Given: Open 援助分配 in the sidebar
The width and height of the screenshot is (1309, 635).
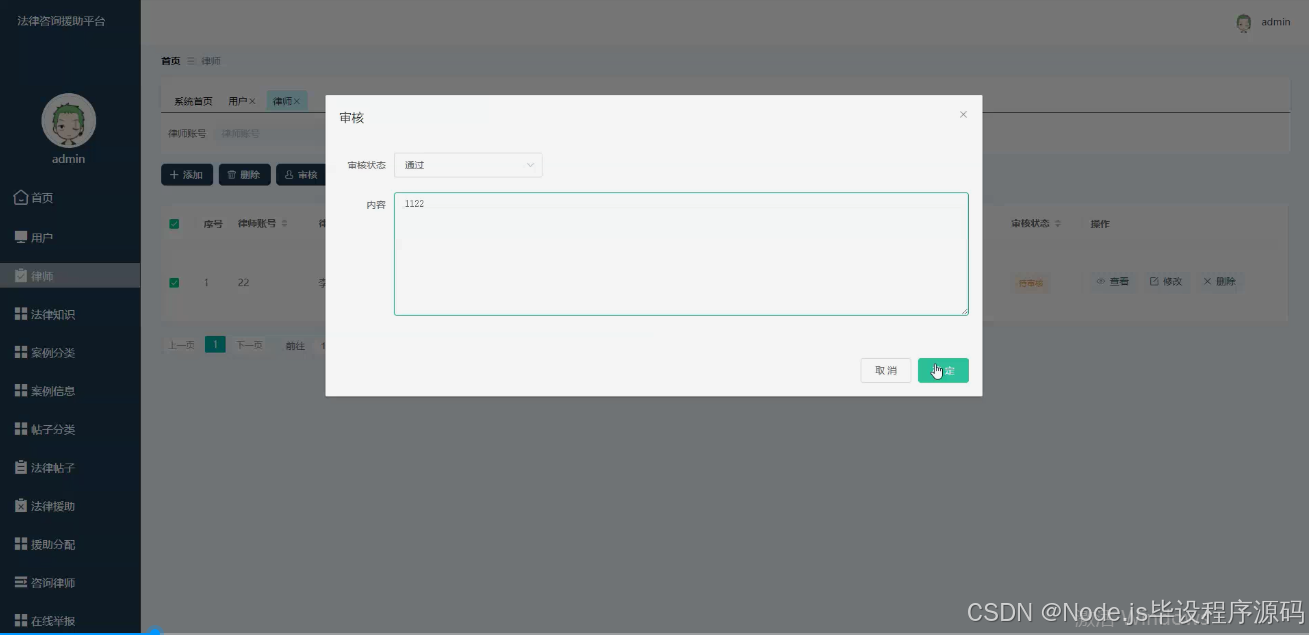Looking at the screenshot, I should (70, 544).
